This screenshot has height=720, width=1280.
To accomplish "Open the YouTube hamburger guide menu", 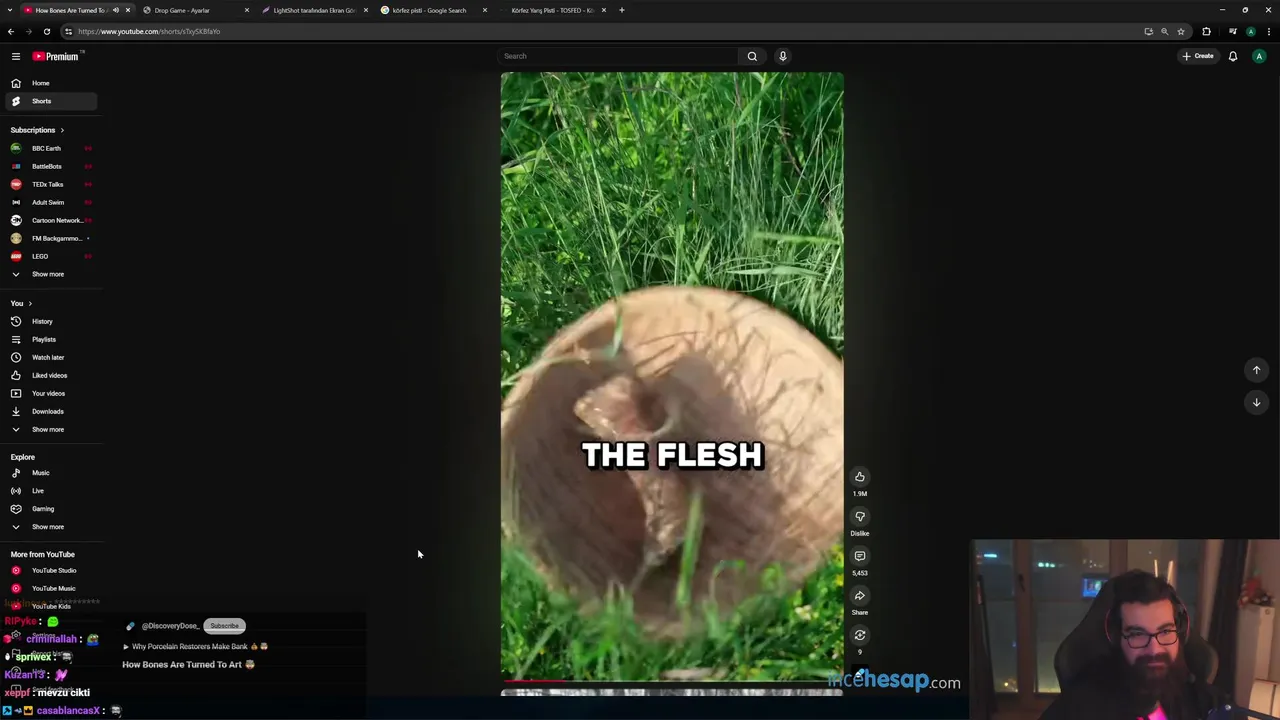I will (16, 56).
